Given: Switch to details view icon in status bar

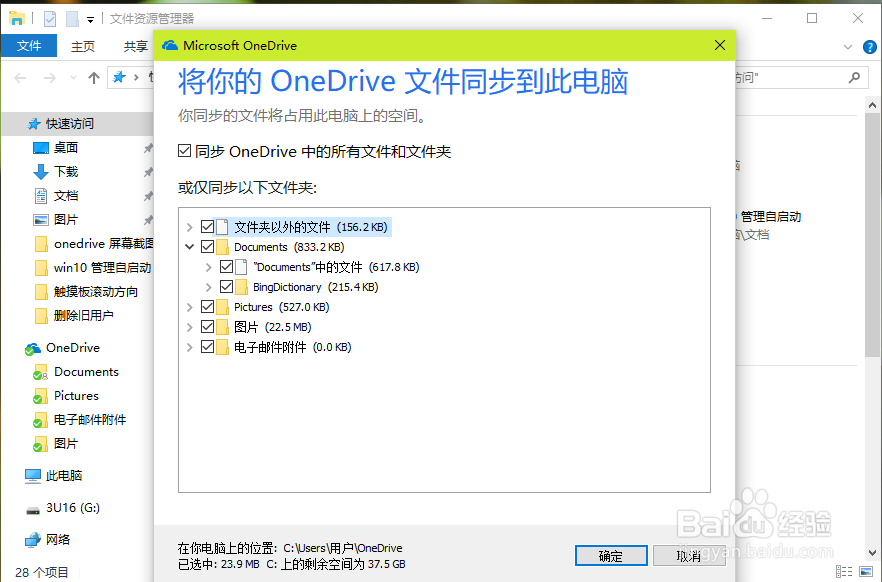Looking at the screenshot, I should pyautogui.click(x=844, y=571).
